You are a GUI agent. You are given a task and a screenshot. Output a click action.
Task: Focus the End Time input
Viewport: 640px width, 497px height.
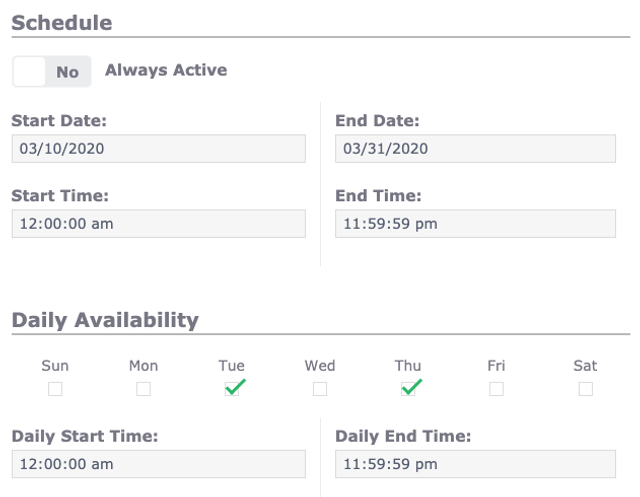pyautogui.click(x=475, y=224)
